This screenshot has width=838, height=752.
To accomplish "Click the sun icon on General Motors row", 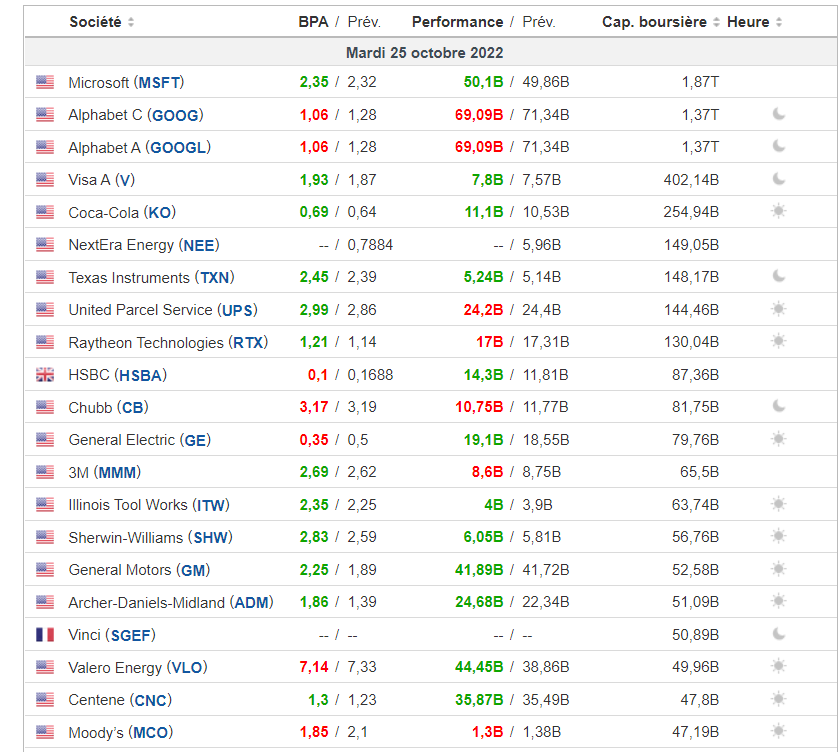I will click(x=779, y=569).
